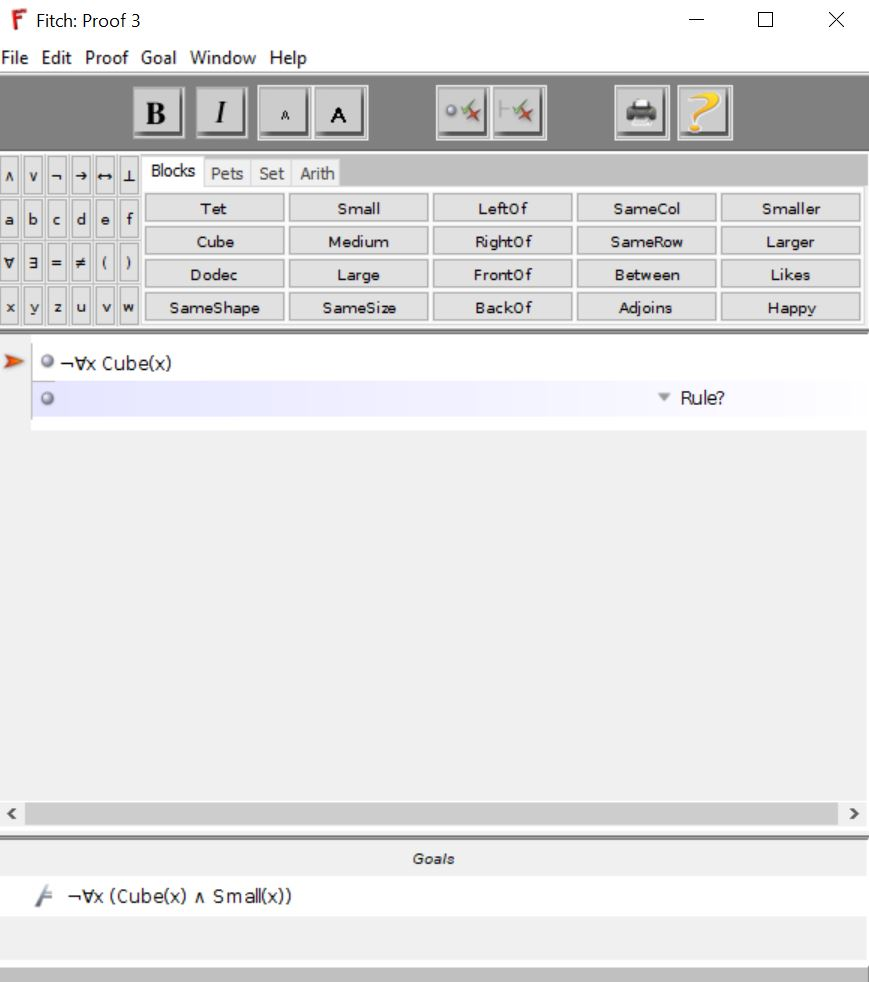Insert the right parenthesis symbol
This screenshot has height=982, width=869.
(x=128, y=262)
